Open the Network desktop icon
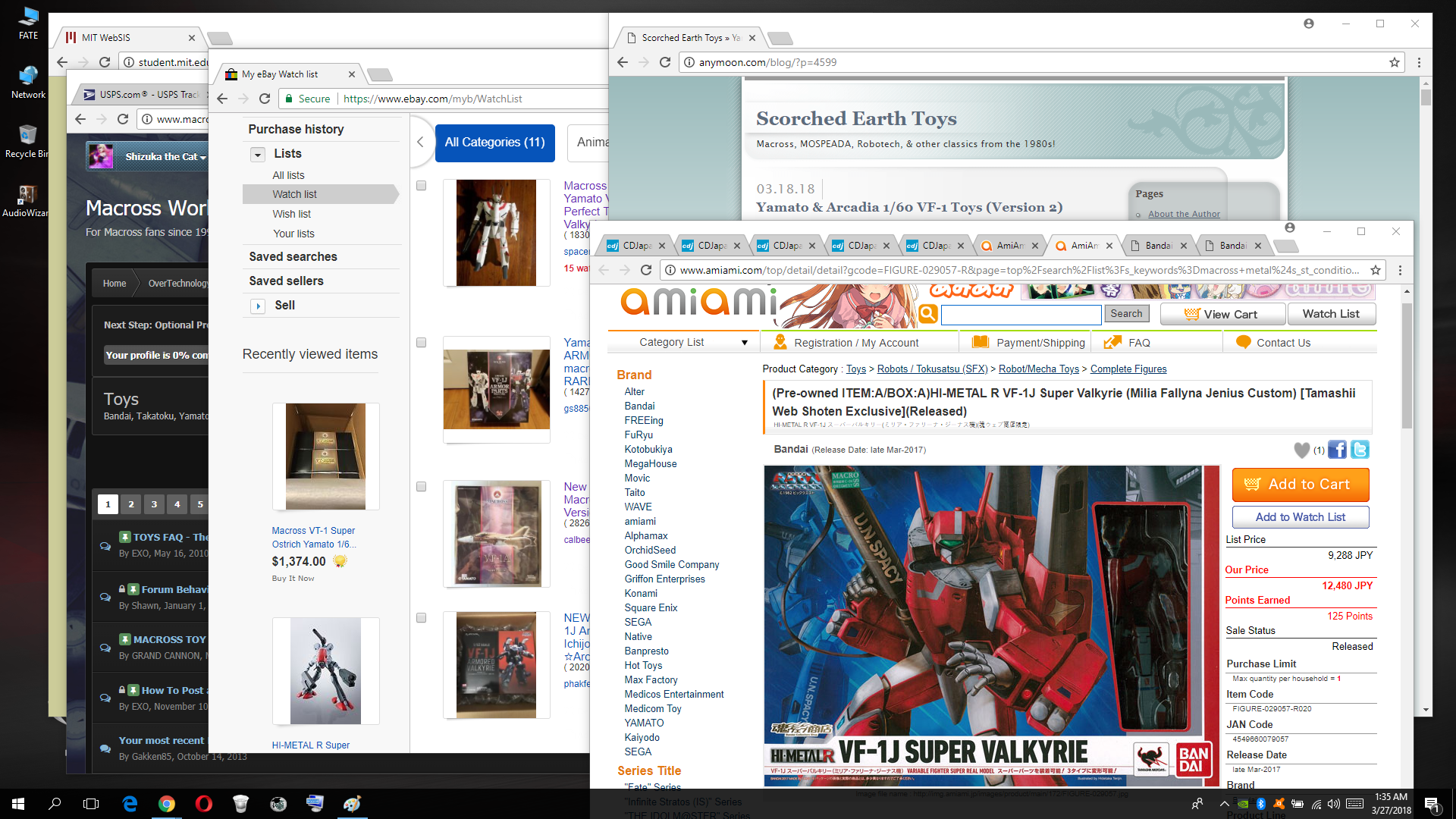Viewport: 1456px width, 819px height. [28, 82]
